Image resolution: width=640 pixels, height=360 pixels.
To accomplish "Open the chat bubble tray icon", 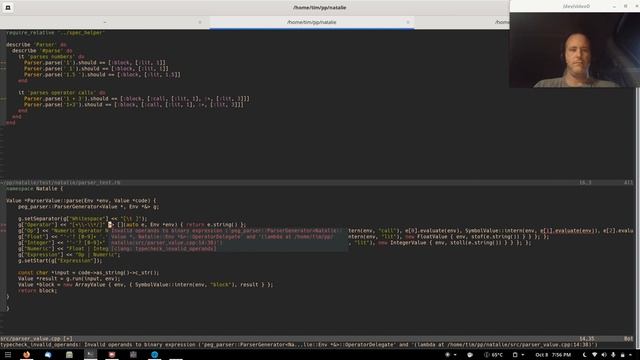I will 470,355.
